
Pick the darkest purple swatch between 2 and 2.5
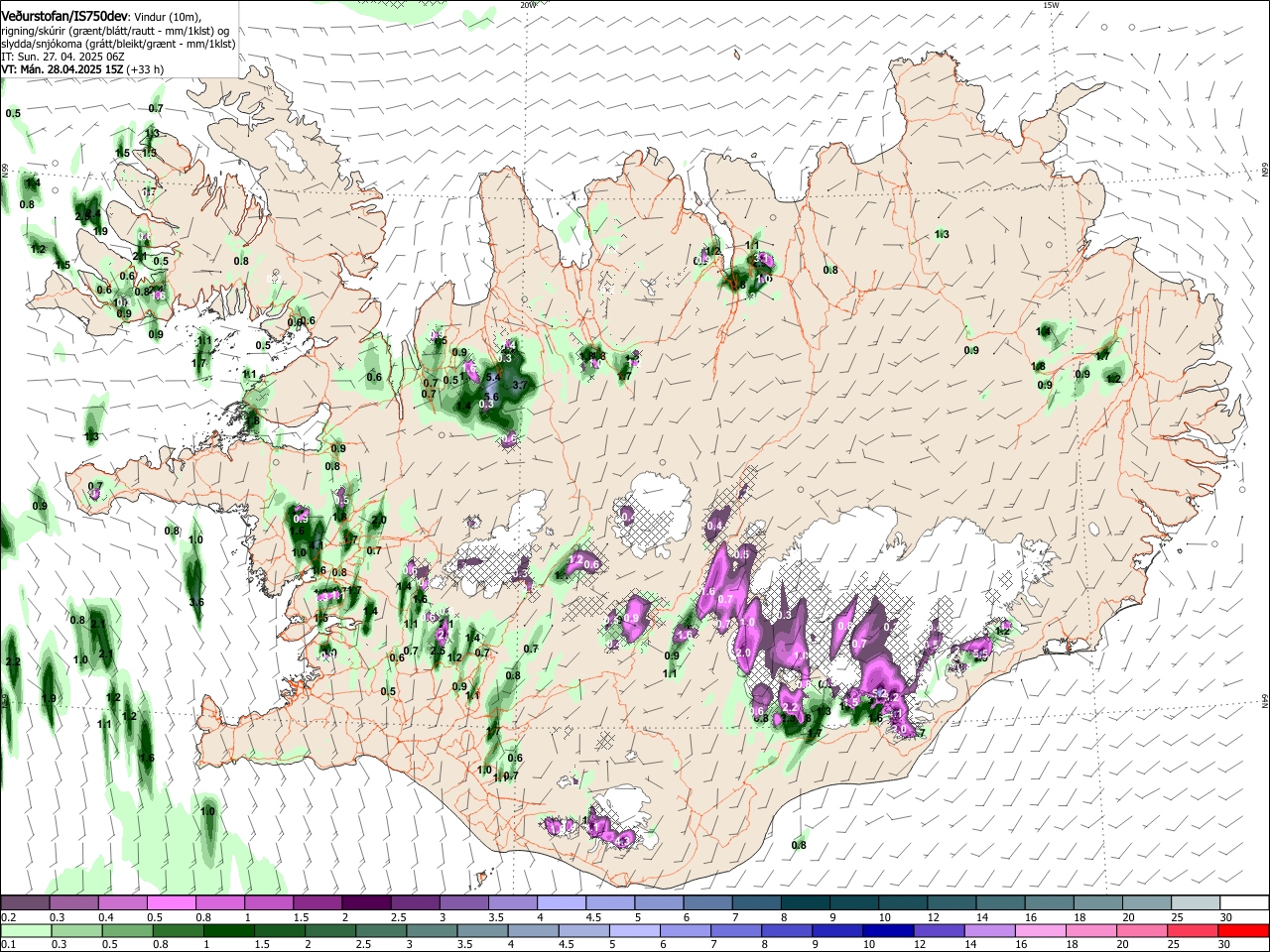pos(365,902)
